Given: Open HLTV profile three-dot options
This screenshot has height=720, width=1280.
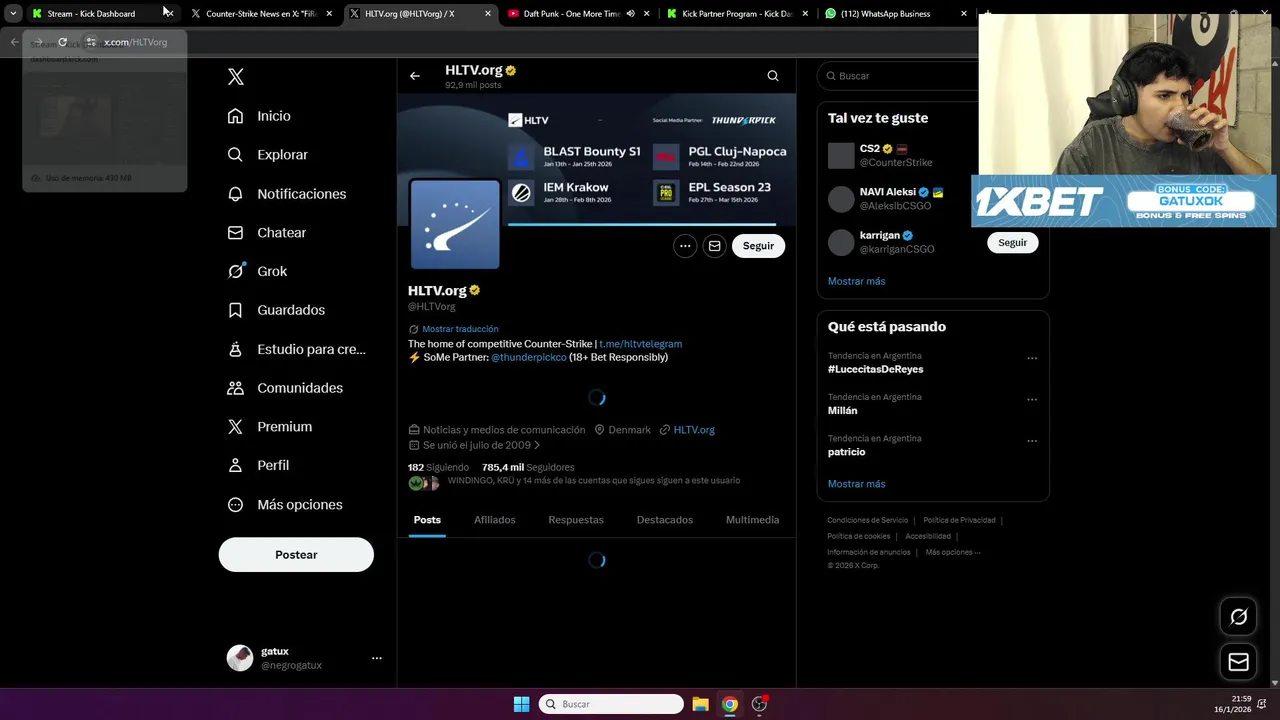Looking at the screenshot, I should pyautogui.click(x=685, y=246).
